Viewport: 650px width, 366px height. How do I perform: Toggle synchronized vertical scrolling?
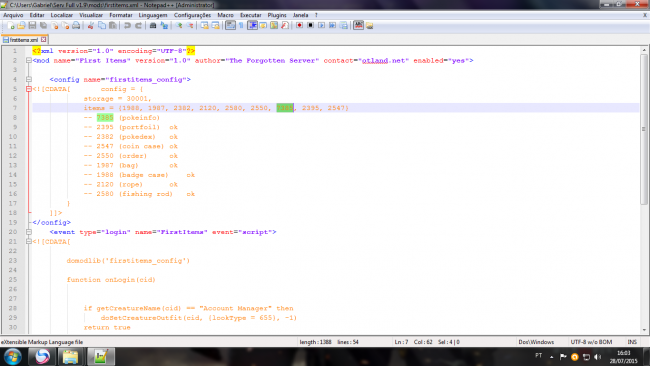(x=204, y=26)
